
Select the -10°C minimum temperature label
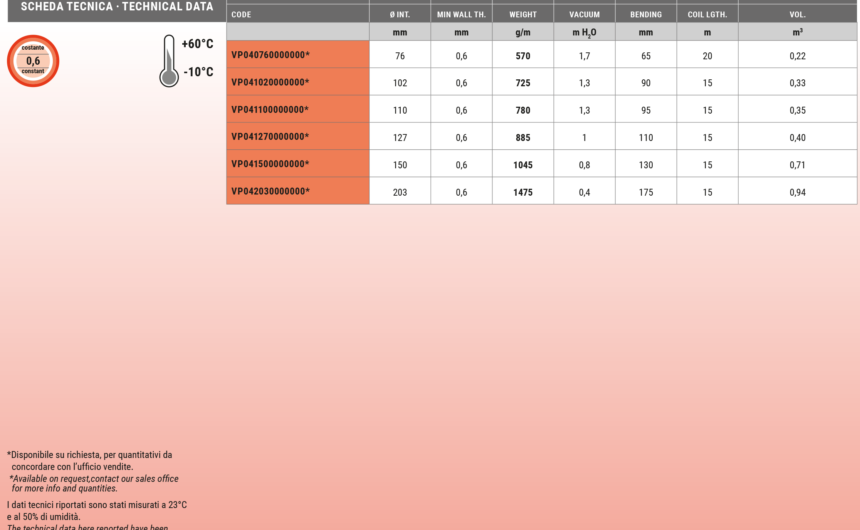198,72
